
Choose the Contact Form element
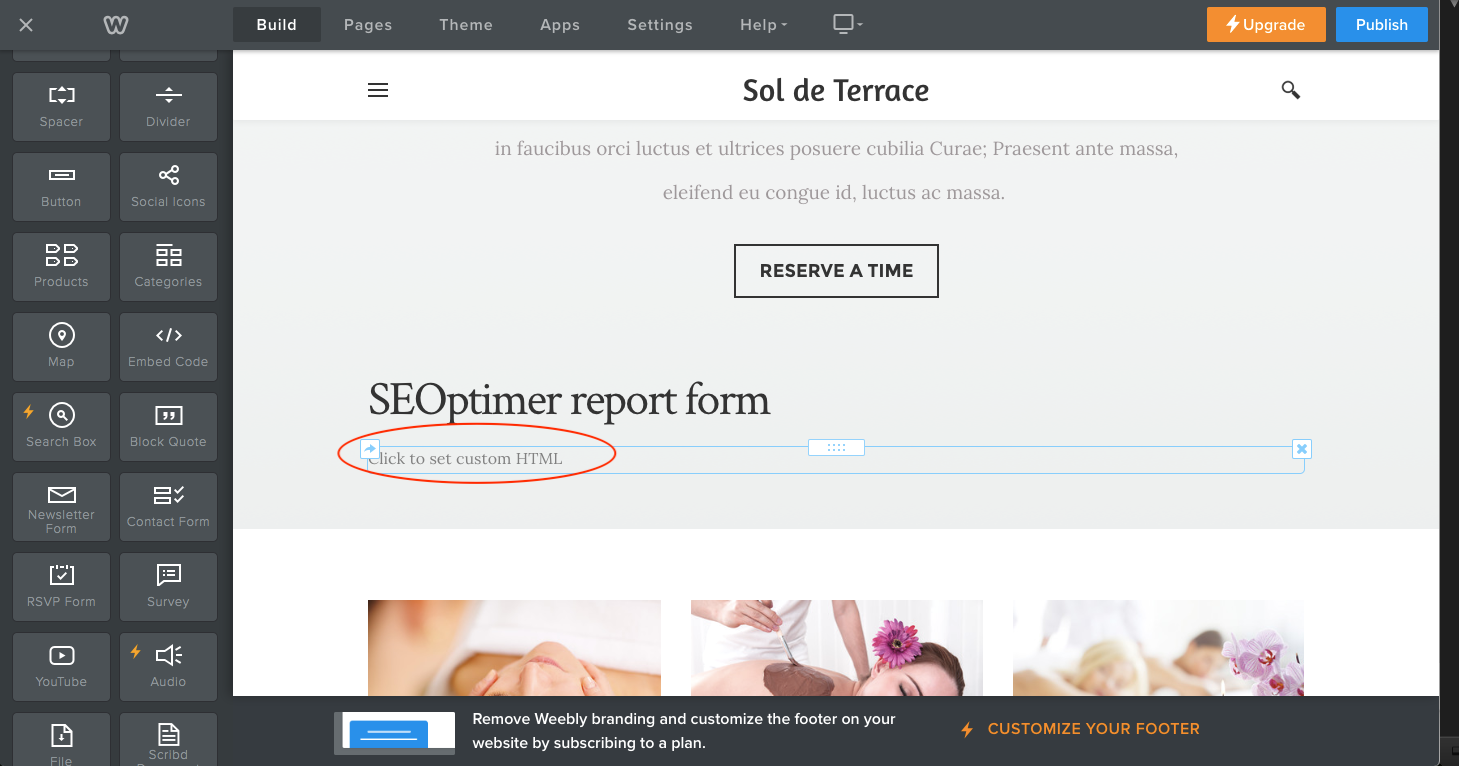coord(168,506)
